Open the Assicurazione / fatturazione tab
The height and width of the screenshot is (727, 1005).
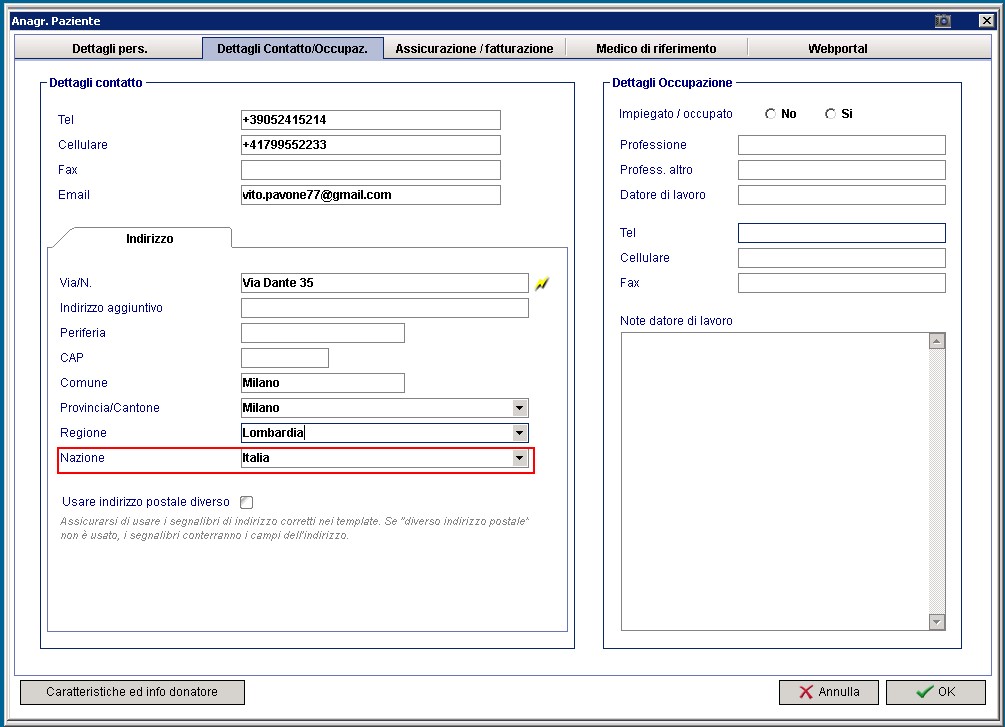click(474, 48)
